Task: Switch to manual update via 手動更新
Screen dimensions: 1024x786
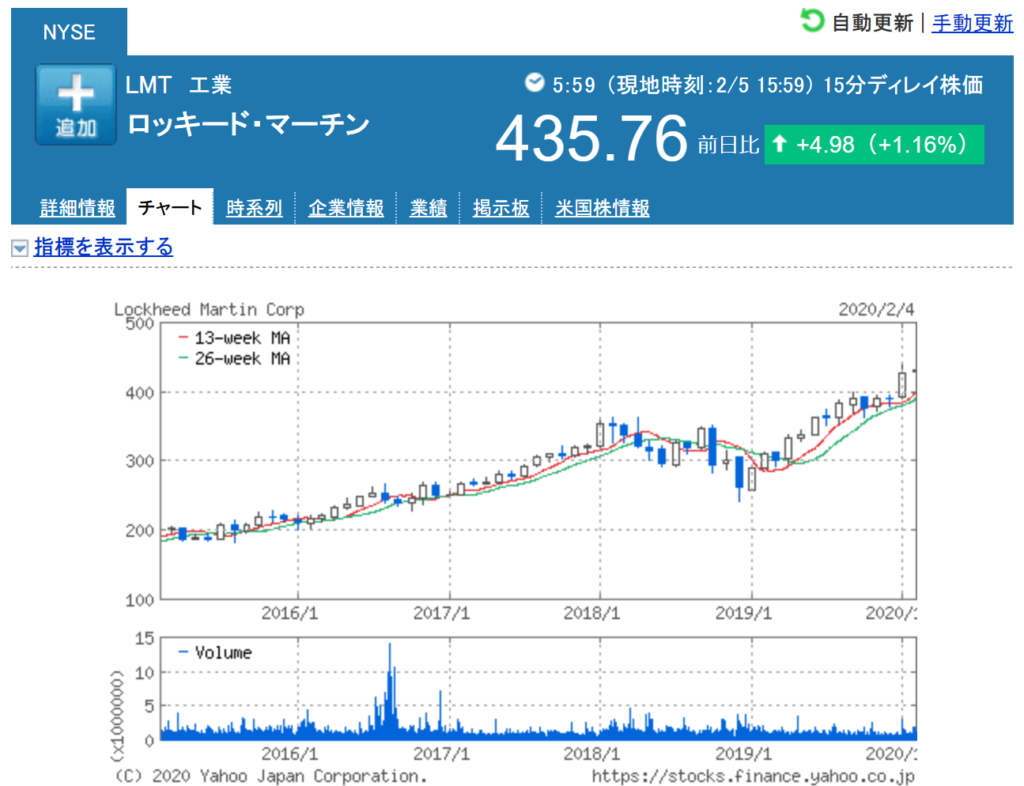Action: [x=972, y=24]
